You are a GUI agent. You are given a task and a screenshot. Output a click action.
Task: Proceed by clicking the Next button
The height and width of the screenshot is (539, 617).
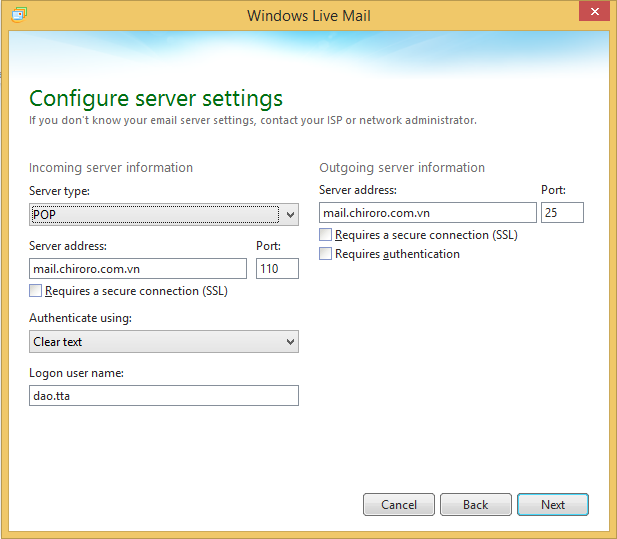point(552,505)
